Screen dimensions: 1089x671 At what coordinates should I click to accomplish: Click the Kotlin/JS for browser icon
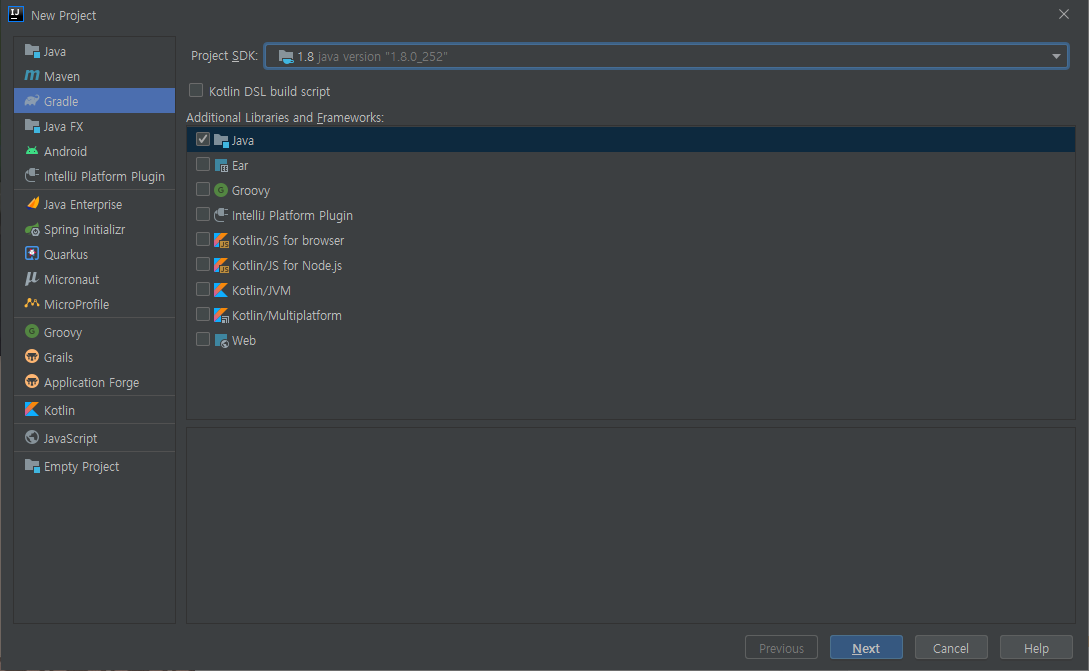click(222, 240)
